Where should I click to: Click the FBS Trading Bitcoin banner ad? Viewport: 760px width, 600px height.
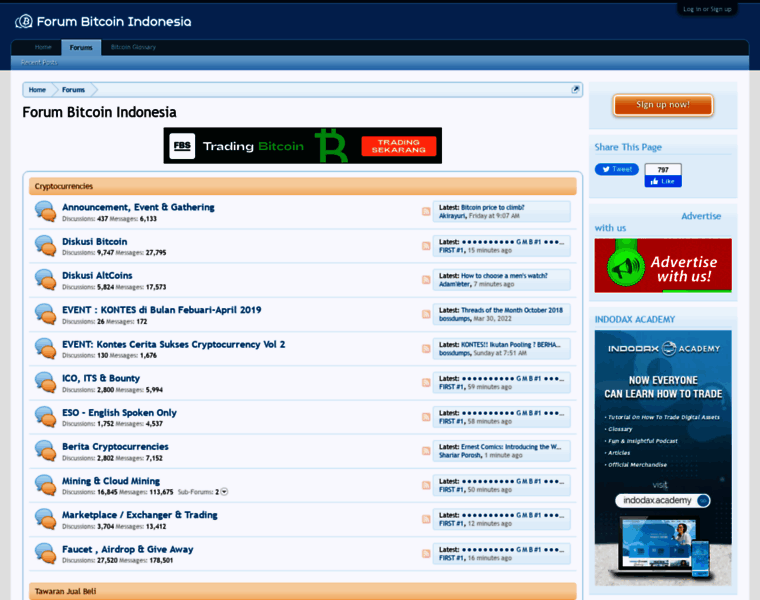(x=302, y=145)
